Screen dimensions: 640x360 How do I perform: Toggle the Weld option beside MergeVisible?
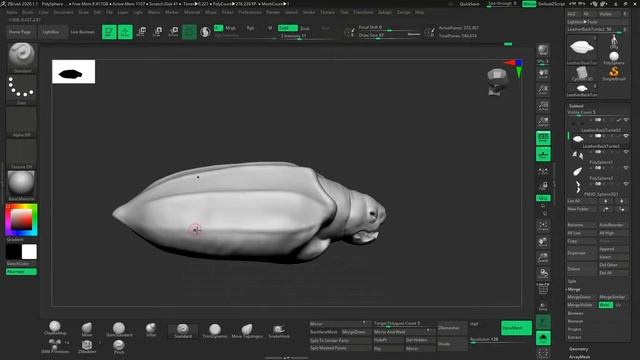click(606, 305)
